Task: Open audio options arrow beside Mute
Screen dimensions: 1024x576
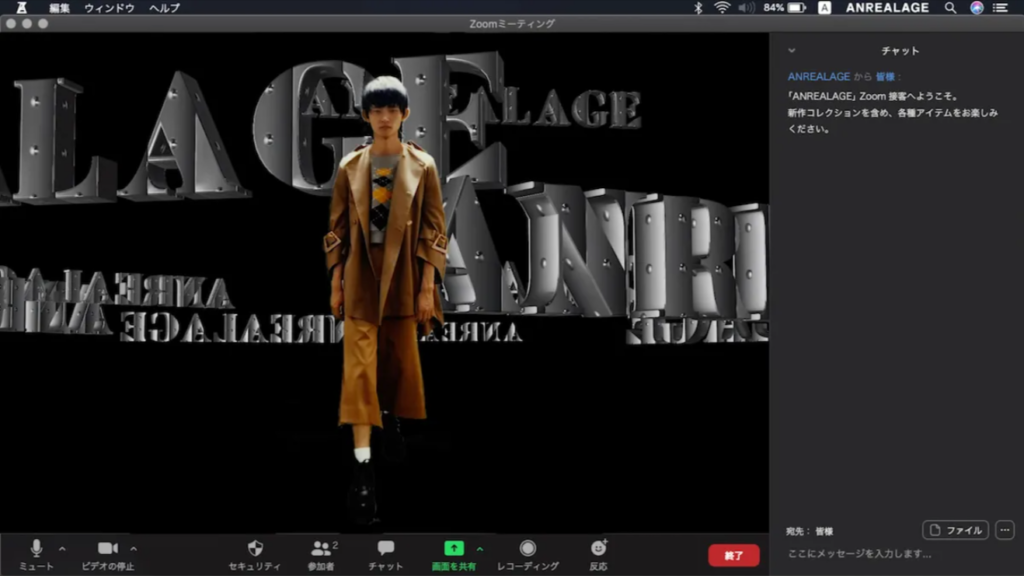Action: pos(62,549)
